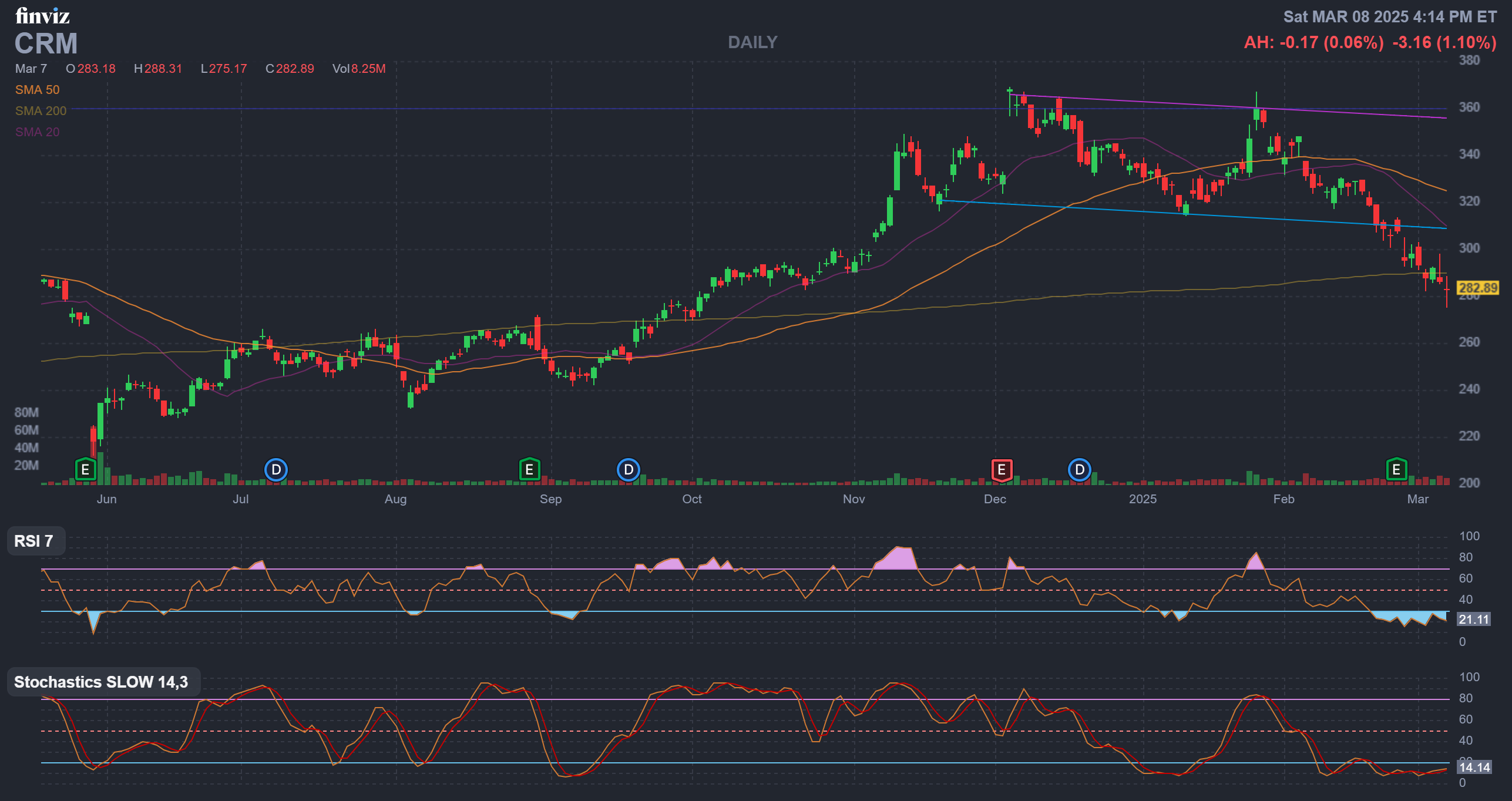Click the Sep label on the time axis
The width and height of the screenshot is (1512, 801).
tap(550, 499)
